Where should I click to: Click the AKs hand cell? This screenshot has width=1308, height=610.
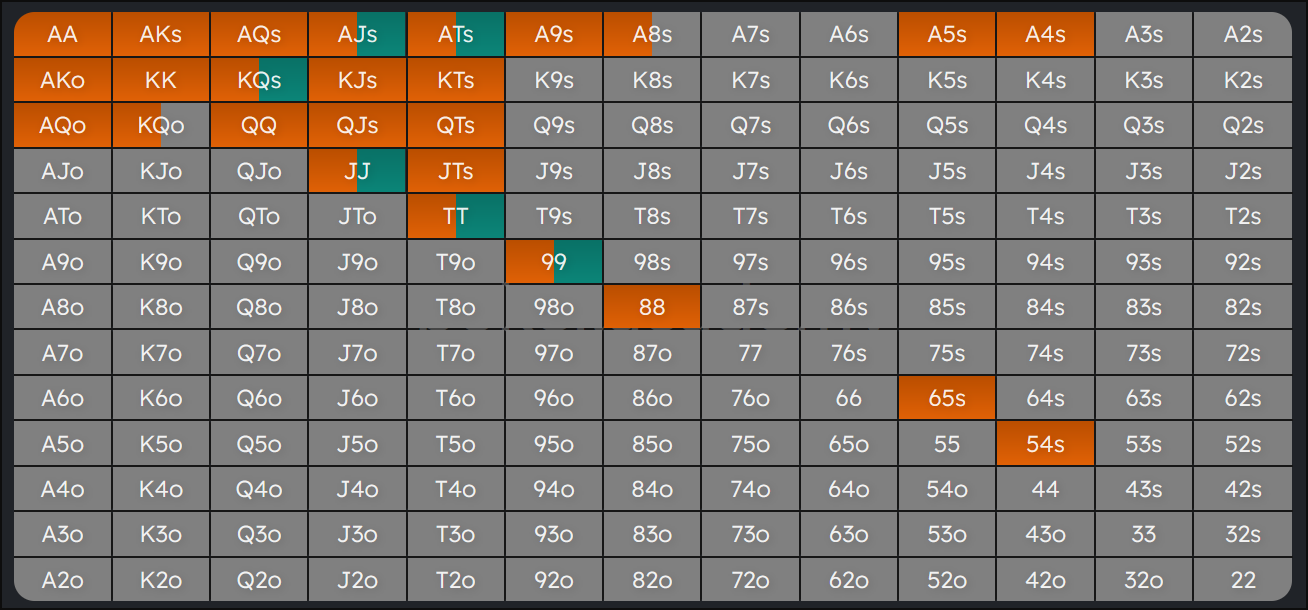160,35
